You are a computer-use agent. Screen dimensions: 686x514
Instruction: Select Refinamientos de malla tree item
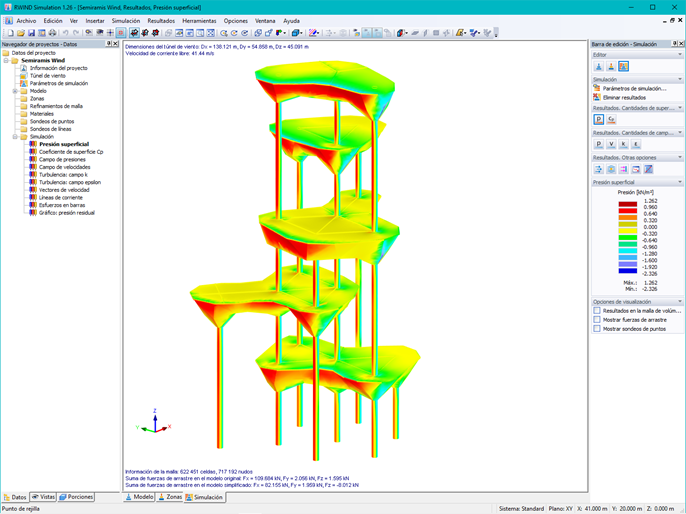point(56,106)
